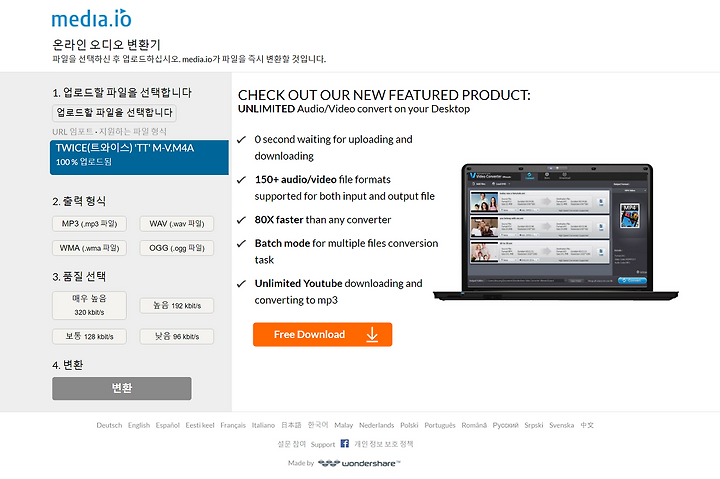This screenshot has height=479, width=720.
Task: Switch language to Nederlands
Action: [x=377, y=425]
